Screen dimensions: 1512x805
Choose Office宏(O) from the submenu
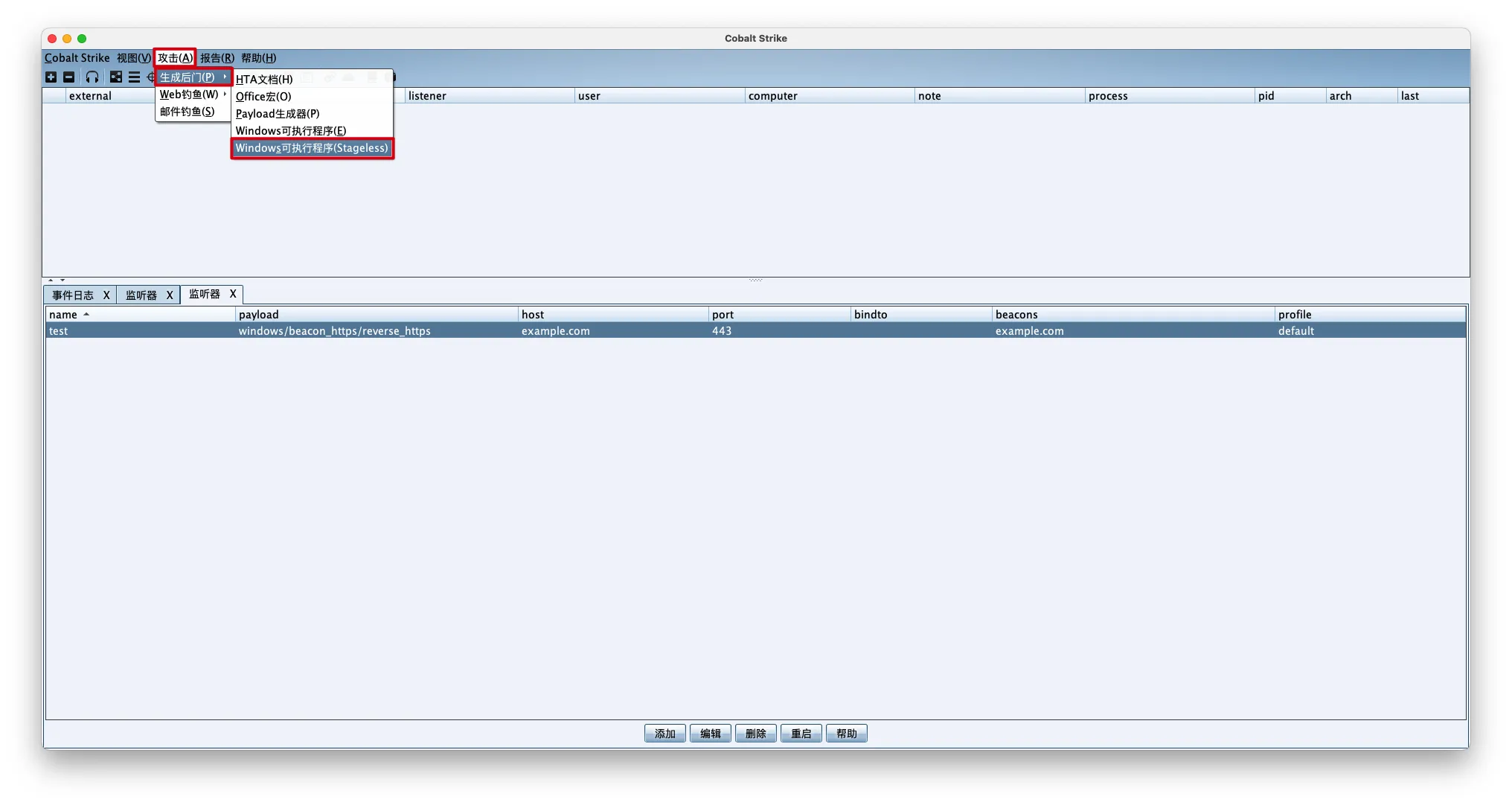[x=313, y=97]
